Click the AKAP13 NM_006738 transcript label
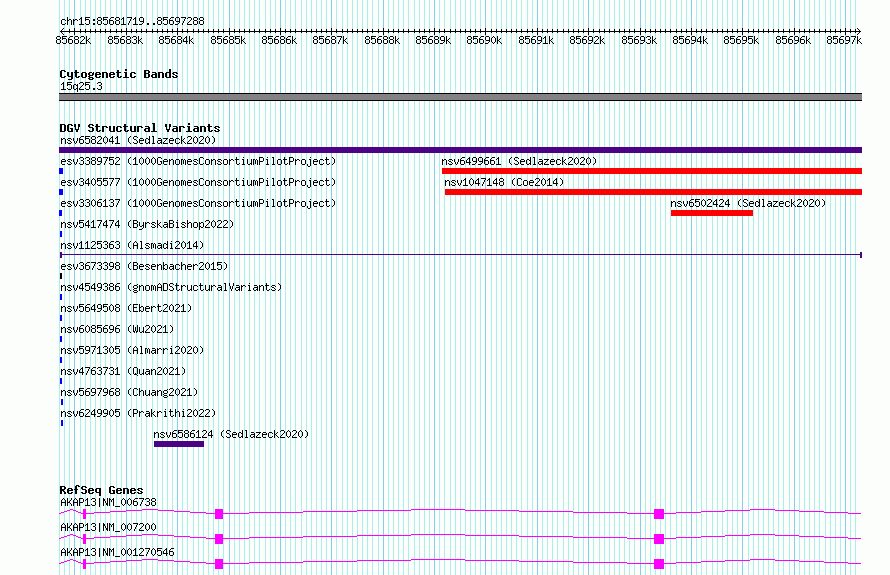 click(108, 502)
